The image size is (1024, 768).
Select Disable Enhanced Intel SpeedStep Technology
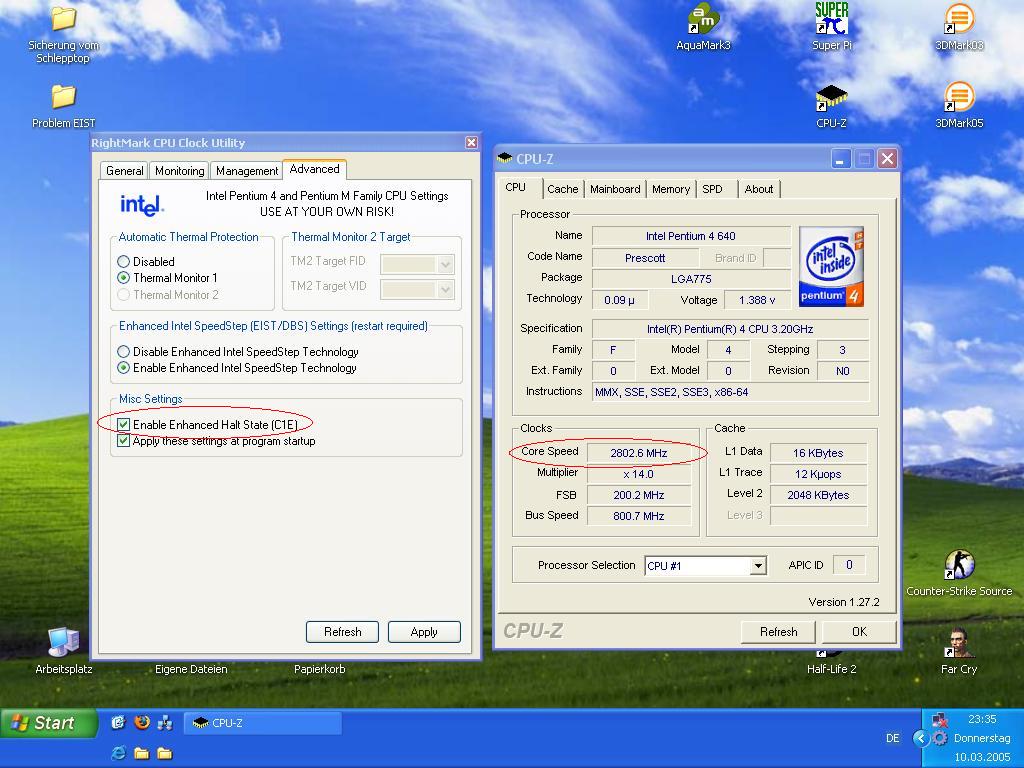point(123,351)
